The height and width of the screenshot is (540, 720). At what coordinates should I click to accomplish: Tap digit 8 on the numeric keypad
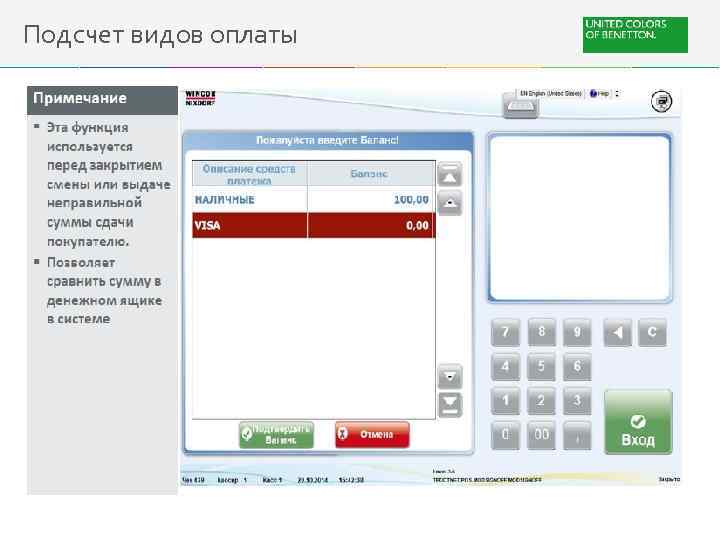click(x=541, y=332)
